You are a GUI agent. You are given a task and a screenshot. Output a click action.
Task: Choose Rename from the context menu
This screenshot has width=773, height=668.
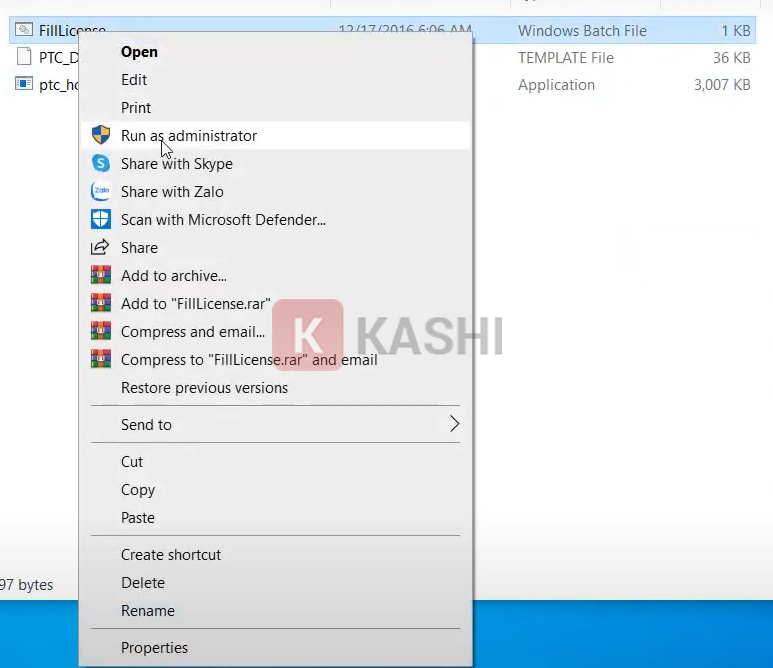click(147, 610)
